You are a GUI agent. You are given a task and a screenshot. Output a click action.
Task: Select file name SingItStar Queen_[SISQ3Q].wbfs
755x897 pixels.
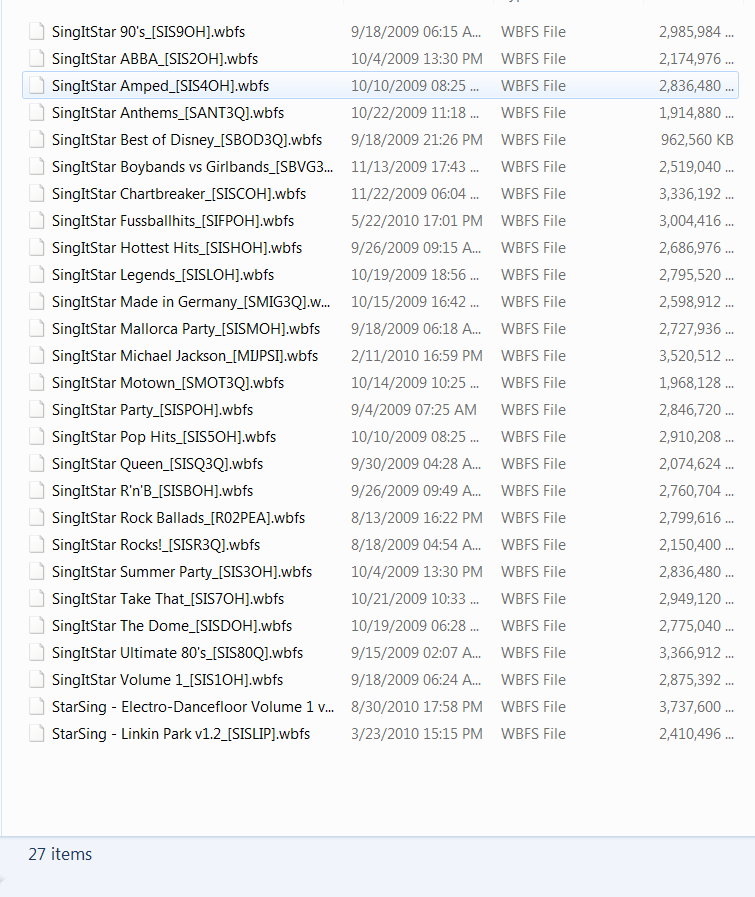pyautogui.click(x=157, y=464)
